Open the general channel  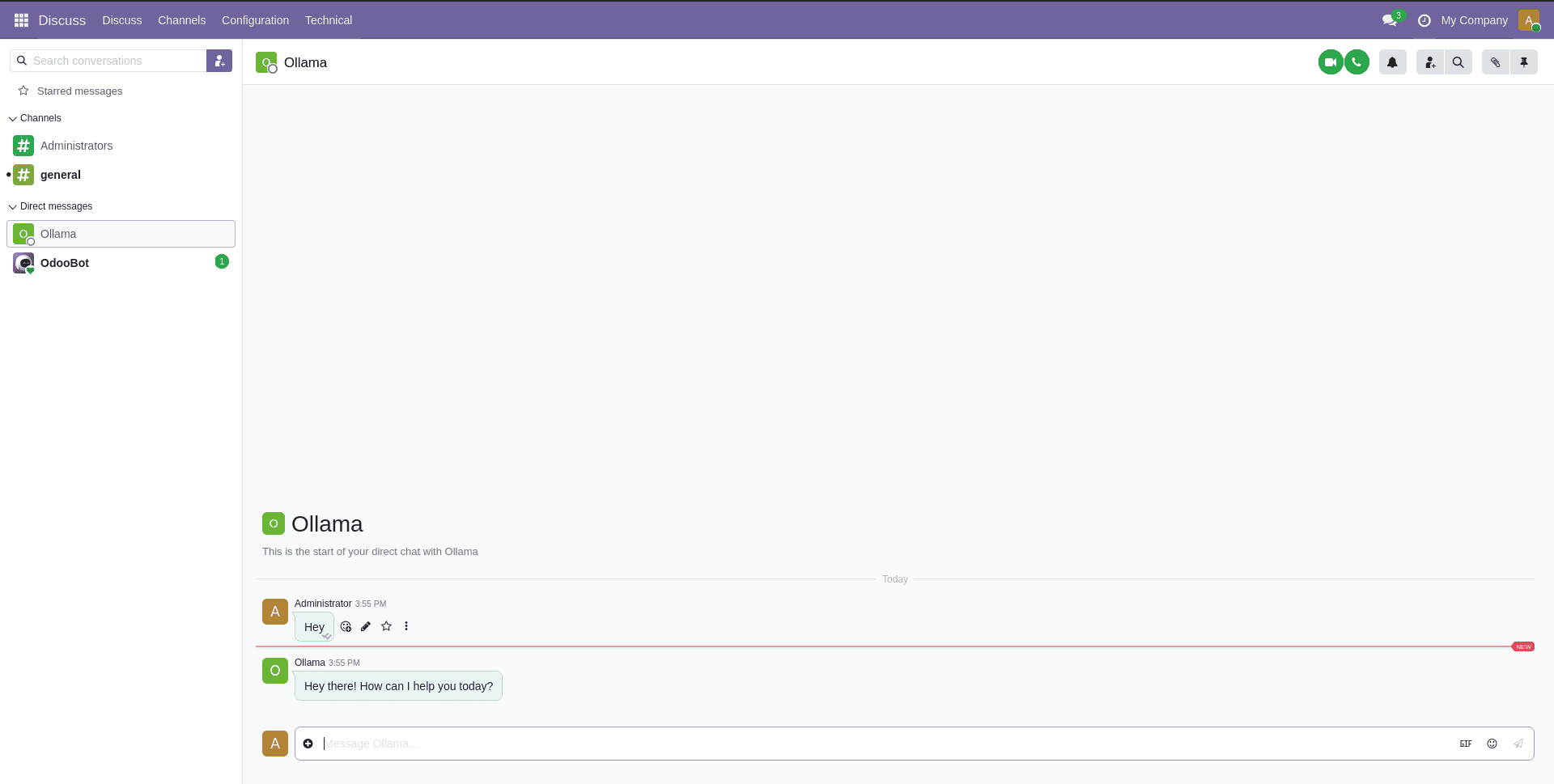60,175
